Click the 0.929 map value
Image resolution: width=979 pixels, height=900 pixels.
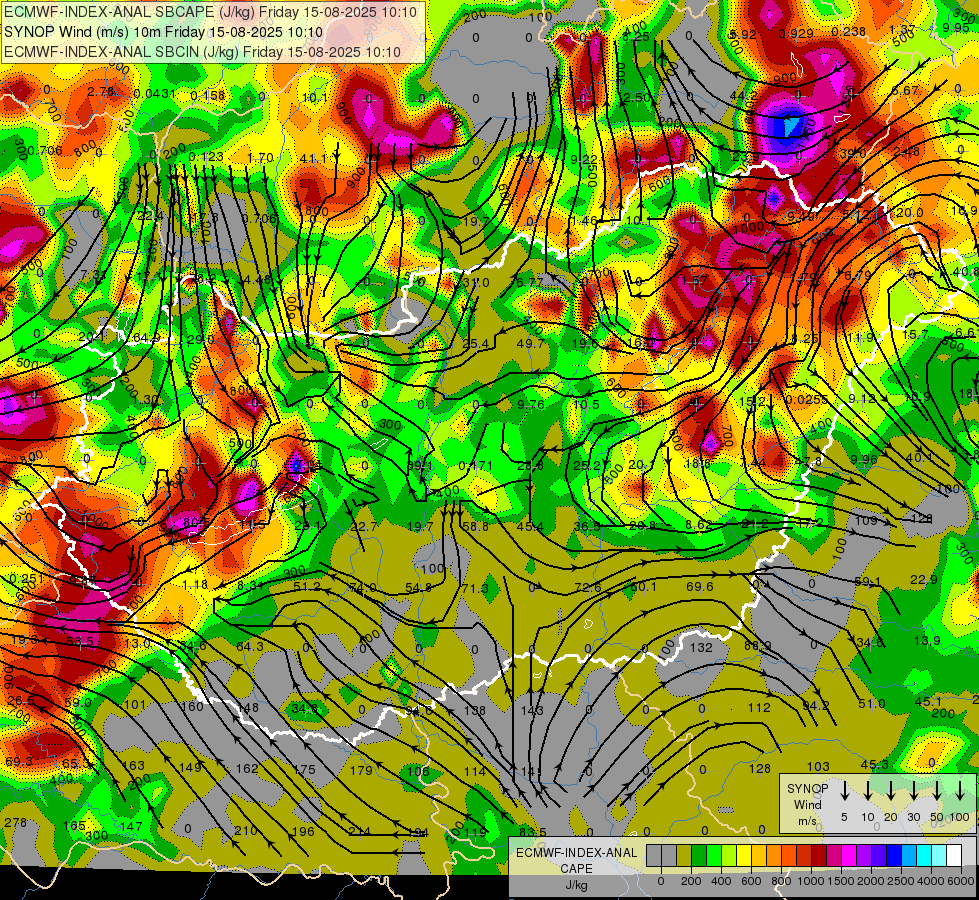point(796,34)
